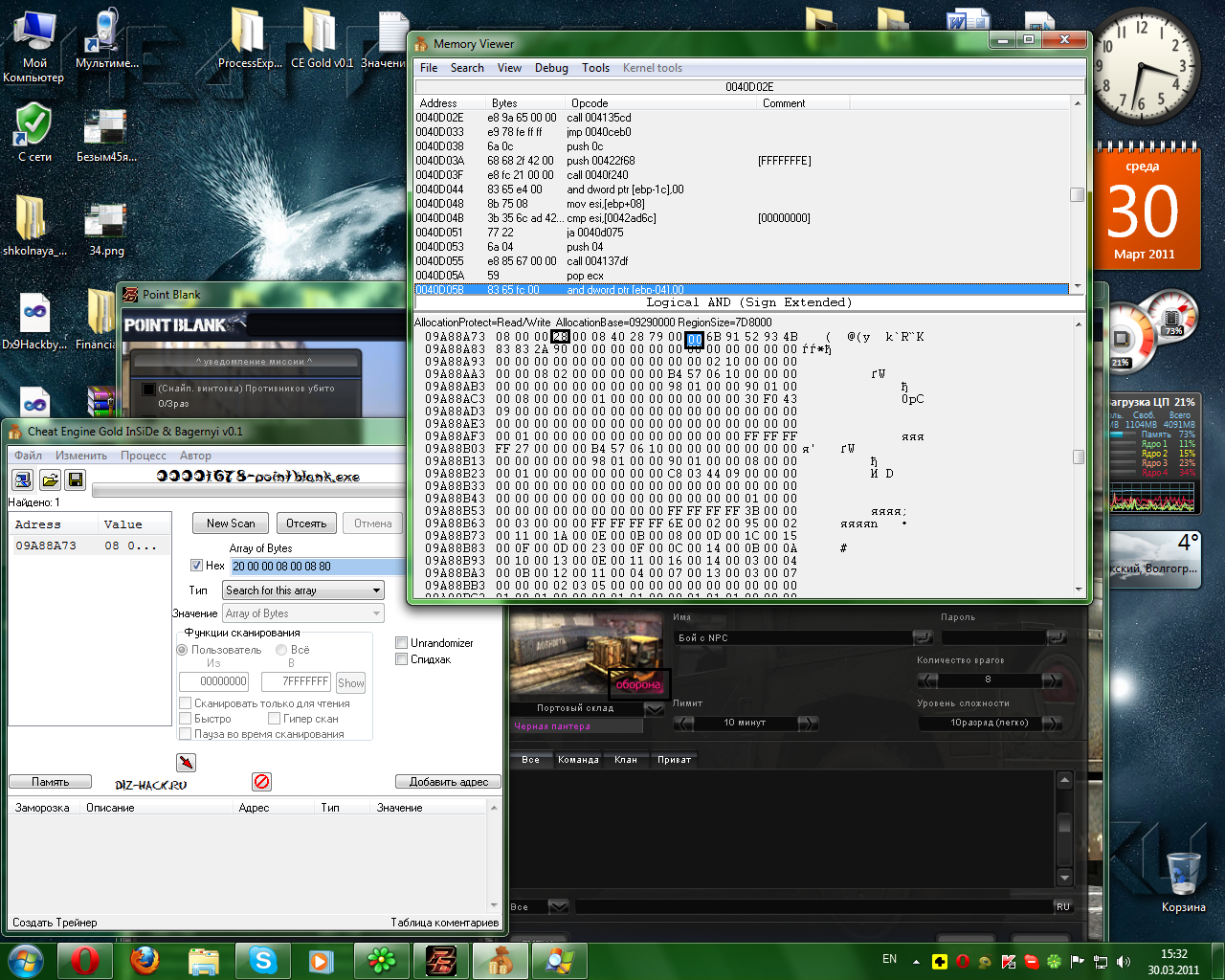Decrease Количество врагов with left arrow
Image resolution: width=1225 pixels, height=980 pixels.
927,680
